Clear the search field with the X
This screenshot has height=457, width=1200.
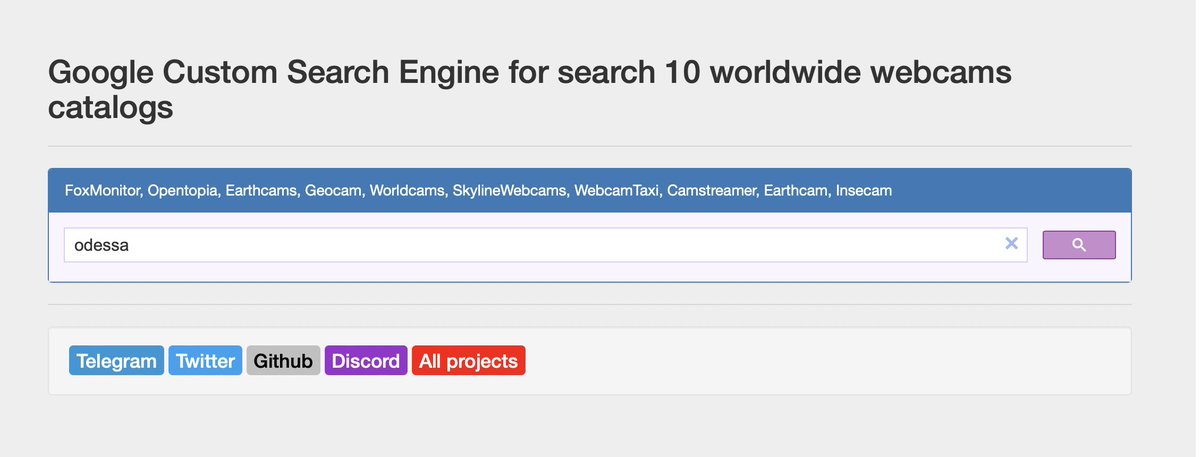[1011, 243]
